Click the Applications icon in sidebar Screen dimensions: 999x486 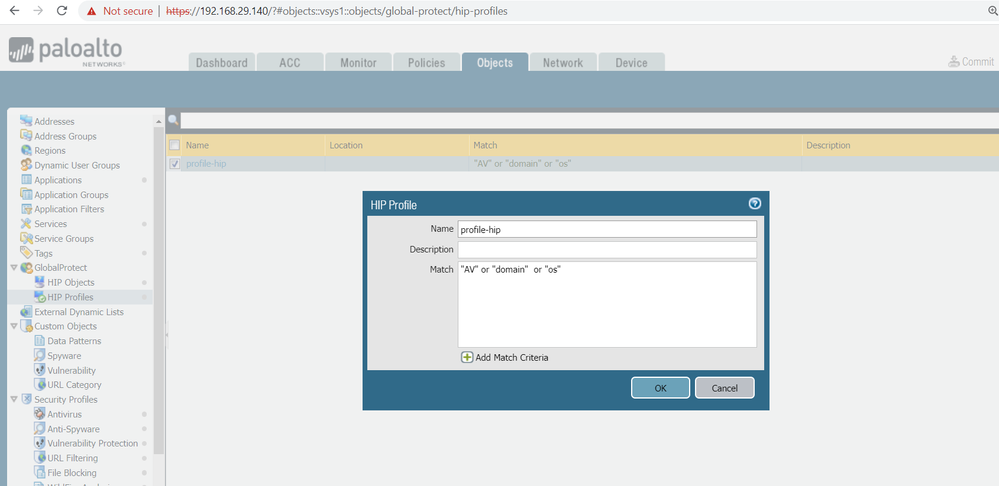(x=26, y=180)
